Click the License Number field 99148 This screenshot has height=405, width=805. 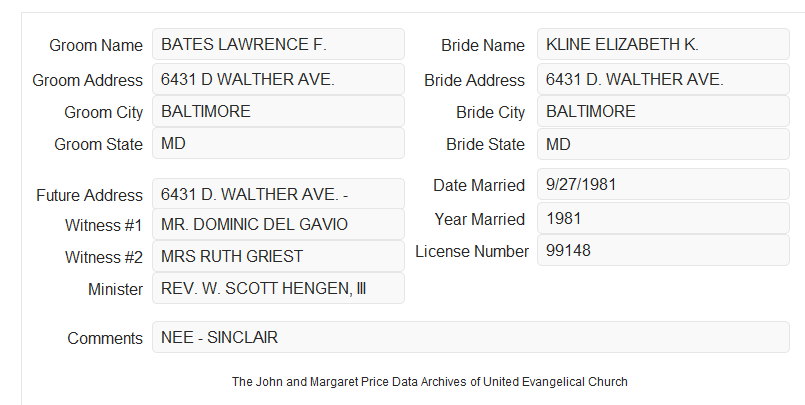663,250
